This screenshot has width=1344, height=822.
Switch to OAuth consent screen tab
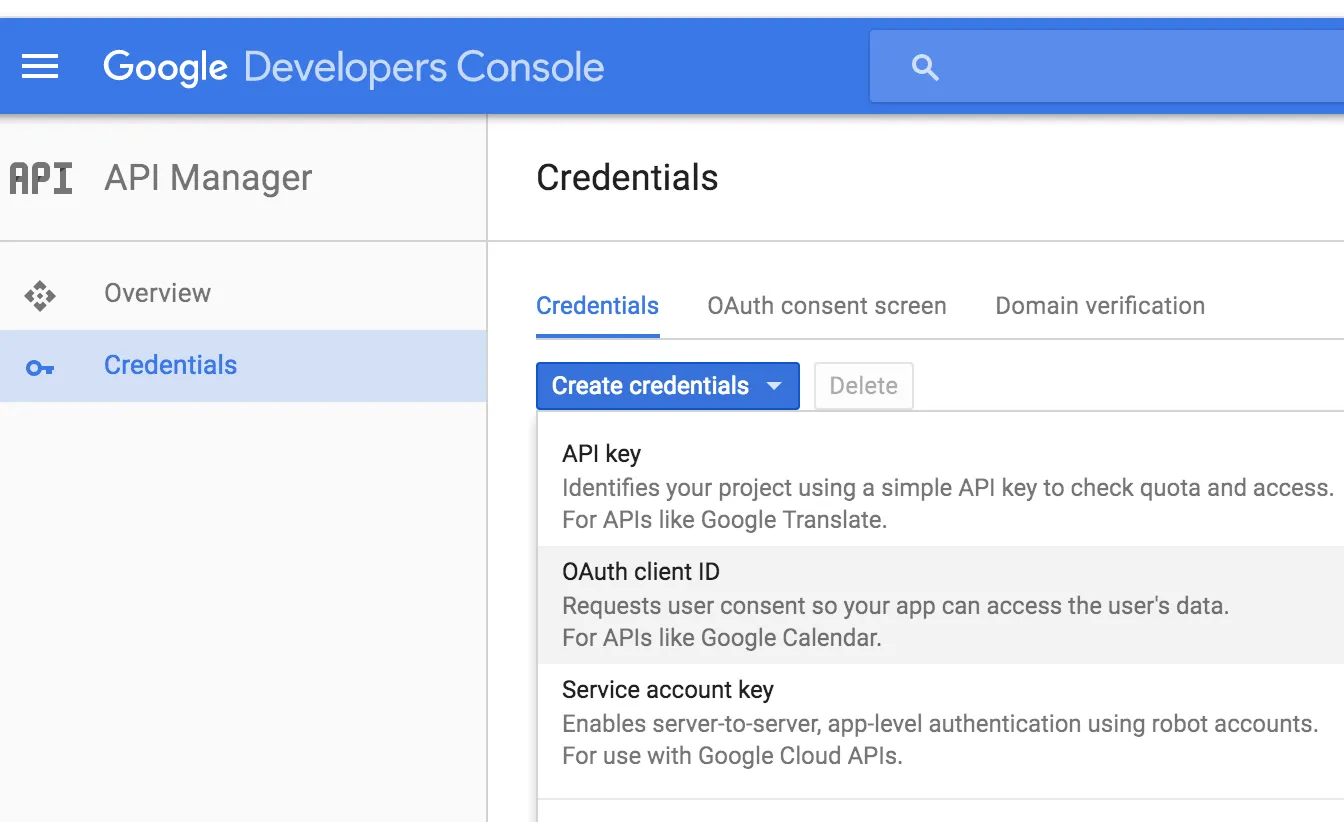pos(826,306)
